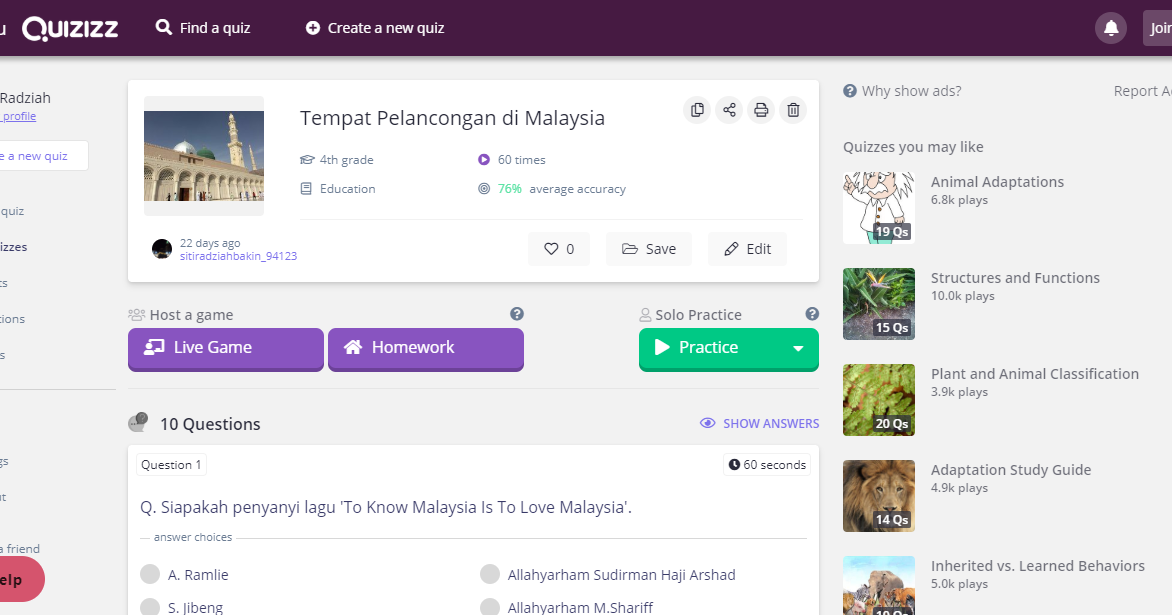Click the Why show ads? link
The width and height of the screenshot is (1172, 615).
pos(902,91)
